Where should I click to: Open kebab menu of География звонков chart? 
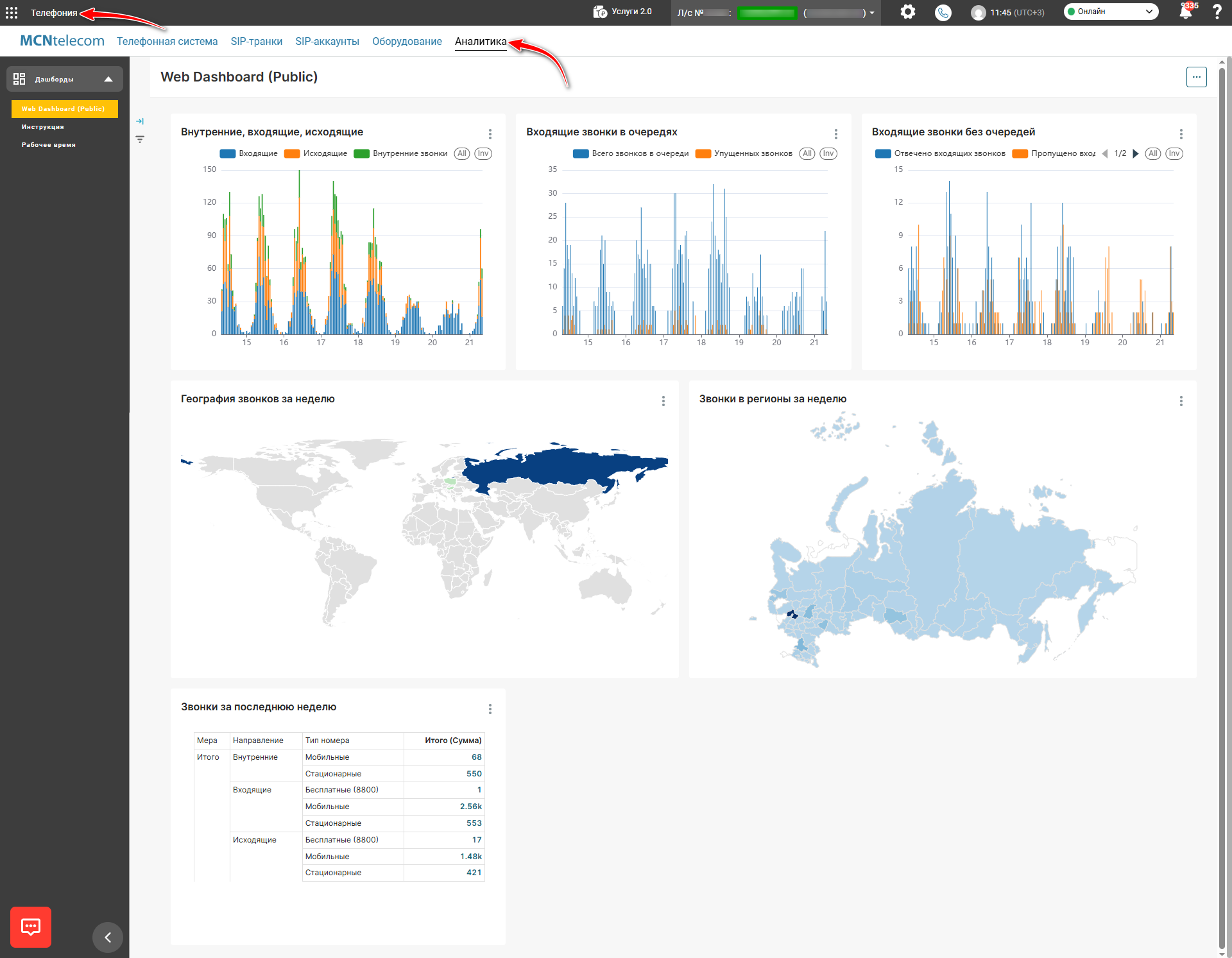point(663,401)
